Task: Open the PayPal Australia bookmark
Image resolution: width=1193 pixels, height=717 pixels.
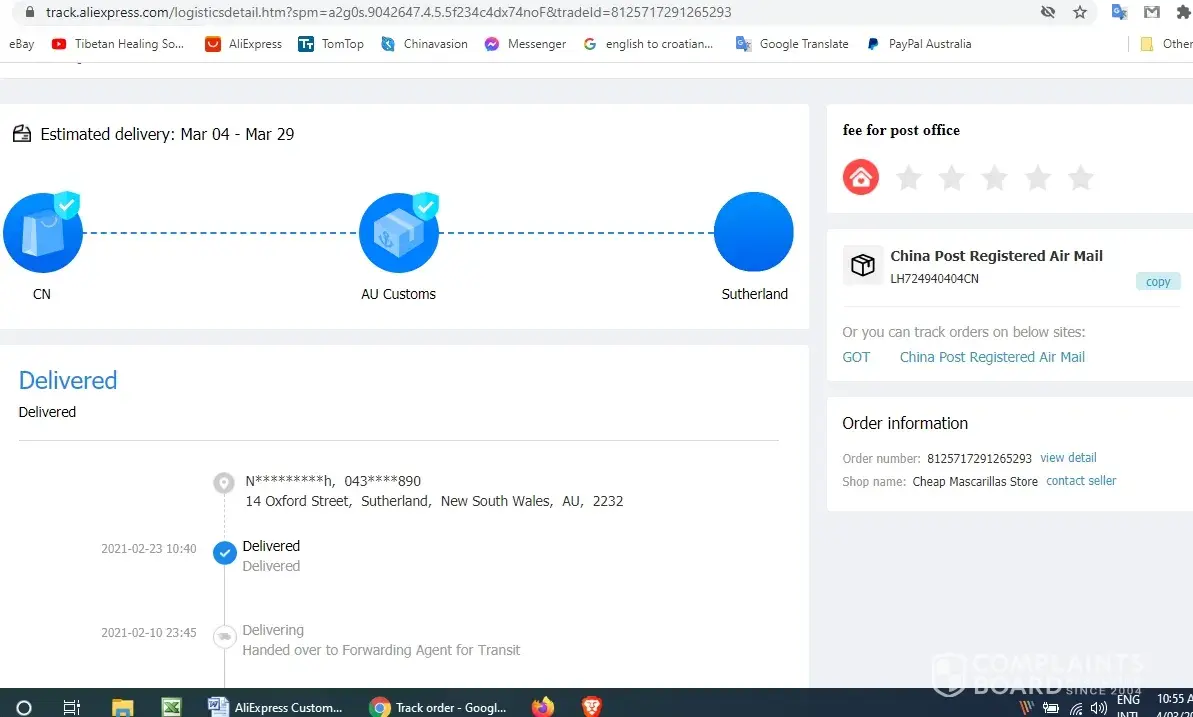Action: tap(919, 44)
